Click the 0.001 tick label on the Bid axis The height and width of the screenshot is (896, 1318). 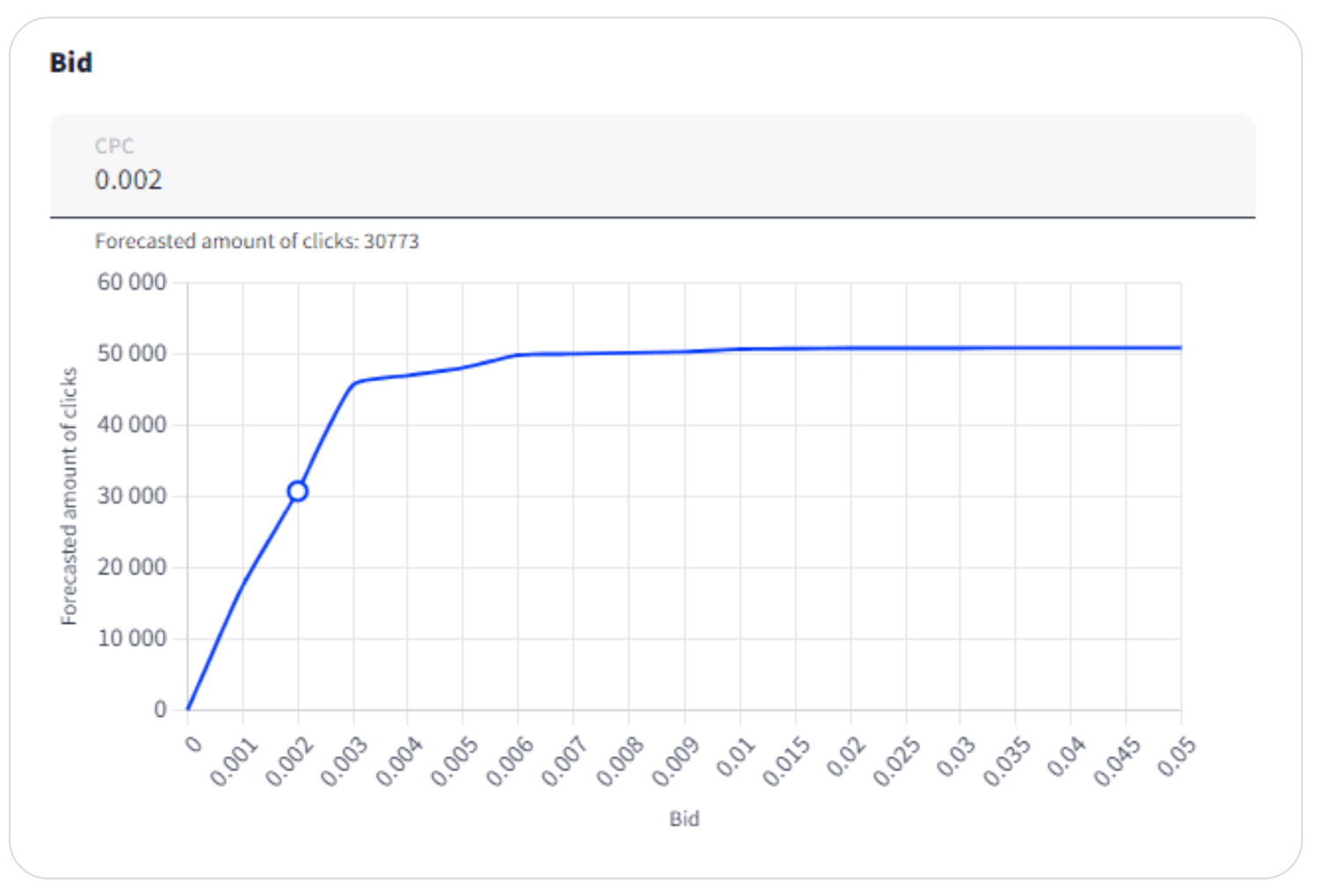point(234,761)
